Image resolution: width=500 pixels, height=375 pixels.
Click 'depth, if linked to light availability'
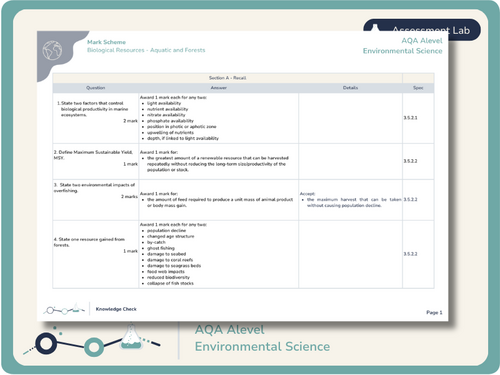pos(183,138)
